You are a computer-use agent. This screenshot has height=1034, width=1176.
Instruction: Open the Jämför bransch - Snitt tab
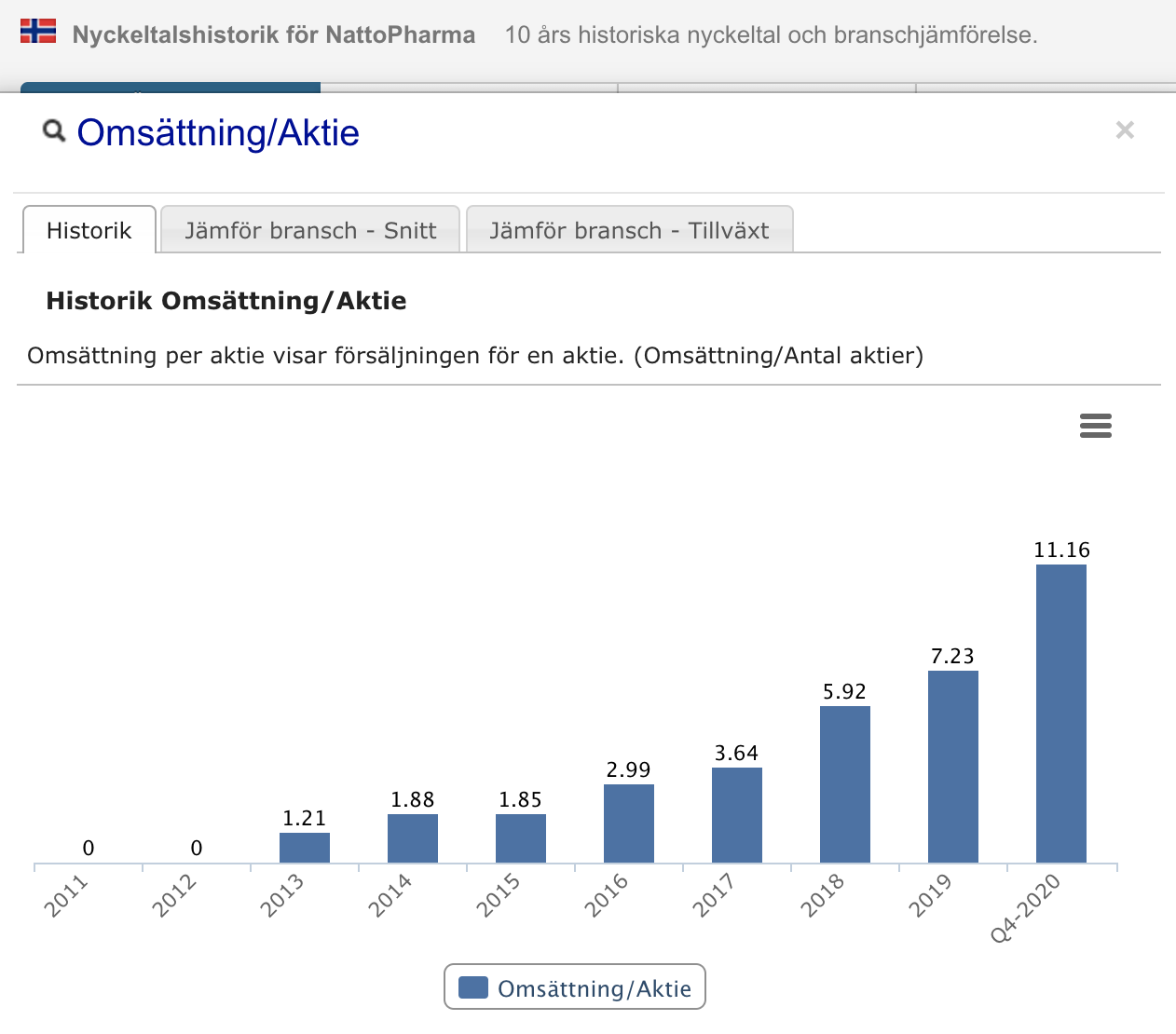click(310, 230)
